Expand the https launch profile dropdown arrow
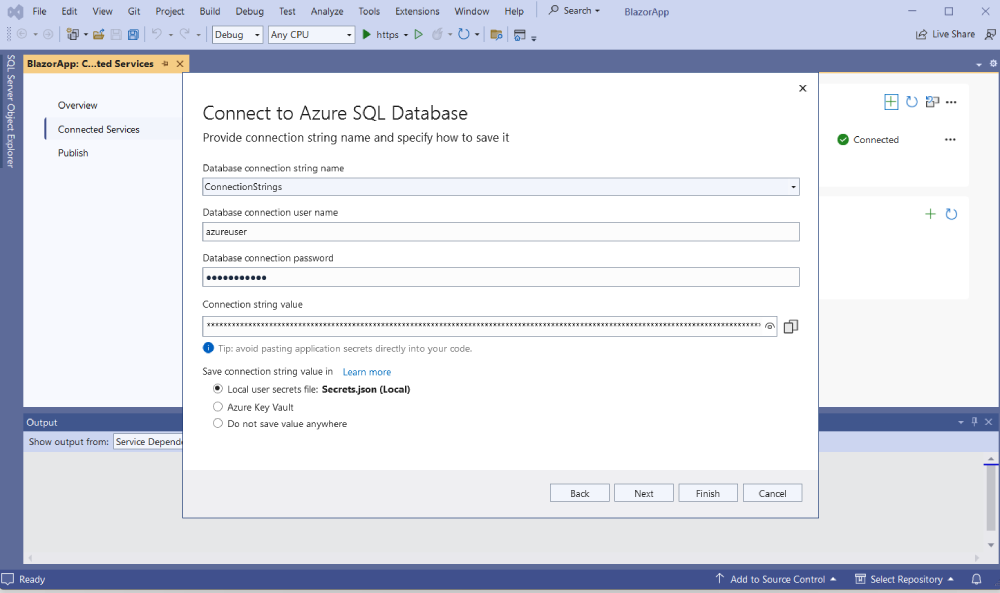Viewport: 1000px width, 593px height. tap(406, 35)
